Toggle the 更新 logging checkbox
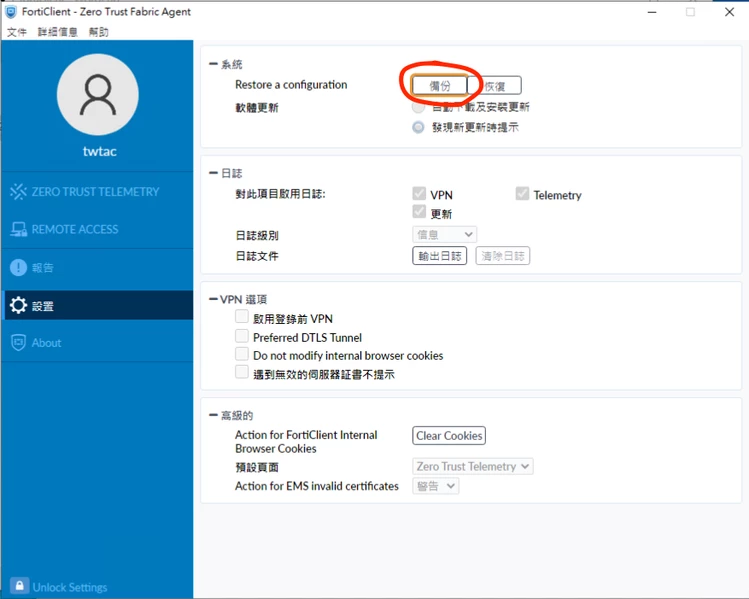This screenshot has height=599, width=749. point(419,212)
